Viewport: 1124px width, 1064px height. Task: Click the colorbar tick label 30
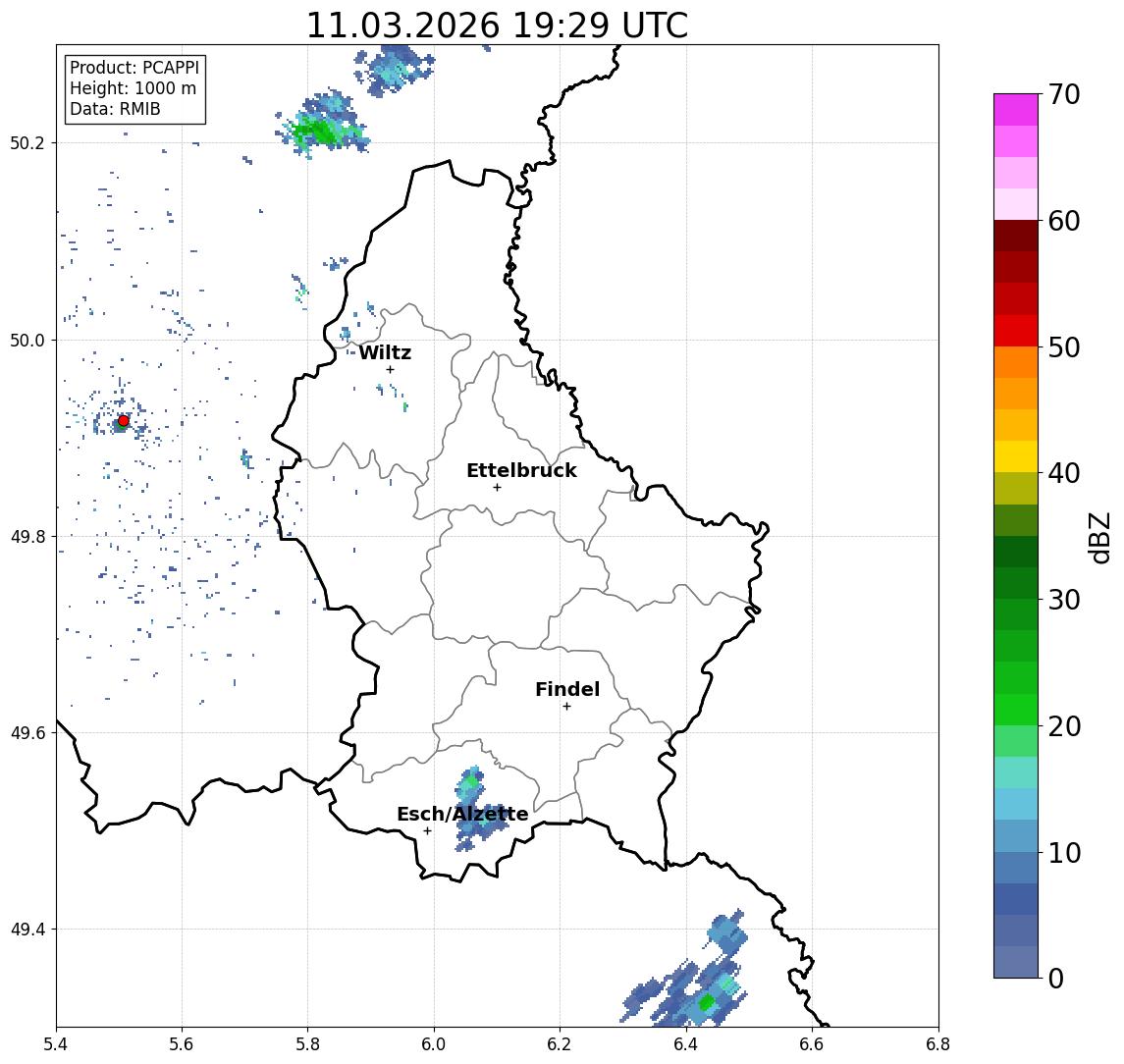(x=1064, y=600)
